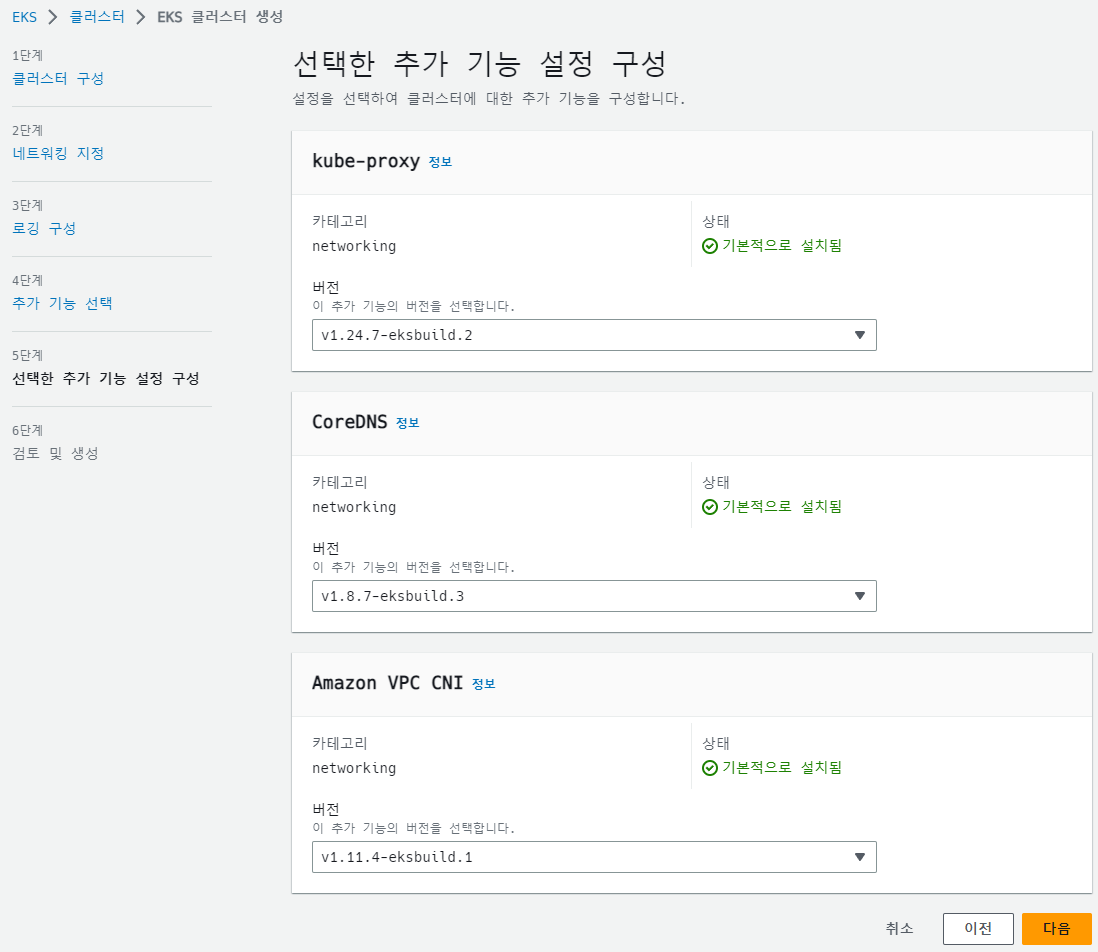
Task: Click the kube-proxy 기본적으로 설치됨 status text
Action: pyautogui.click(x=781, y=246)
